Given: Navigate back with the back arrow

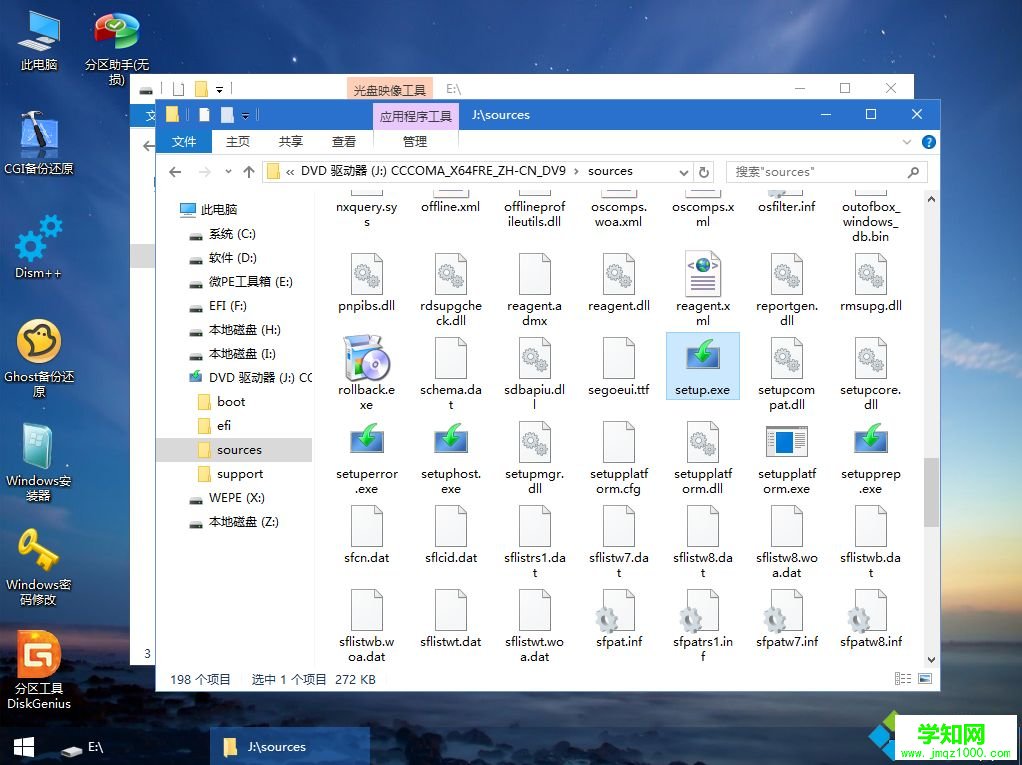Looking at the screenshot, I should 175,171.
